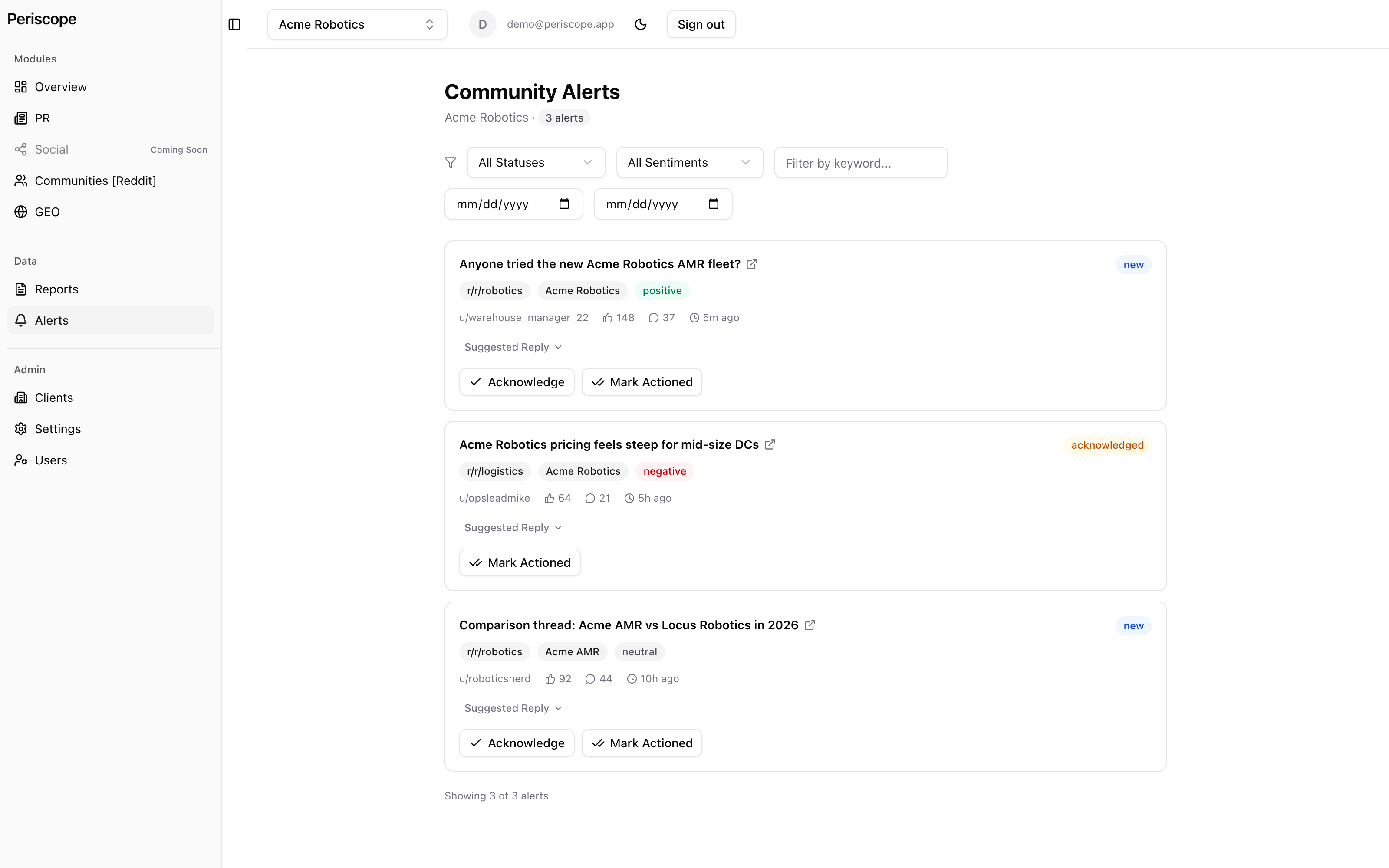Go to Users under Admin

pos(110,460)
